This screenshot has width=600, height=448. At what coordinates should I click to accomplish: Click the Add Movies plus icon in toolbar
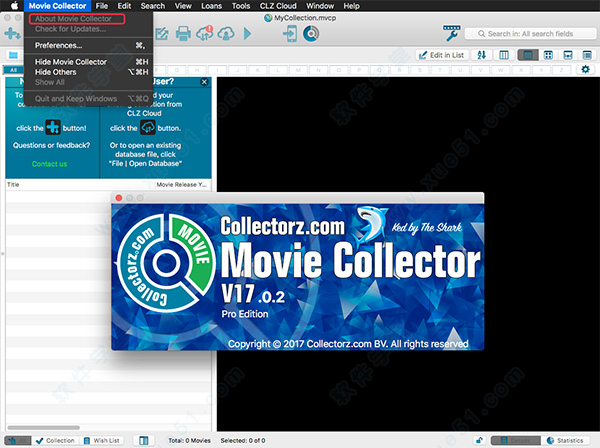(12, 34)
